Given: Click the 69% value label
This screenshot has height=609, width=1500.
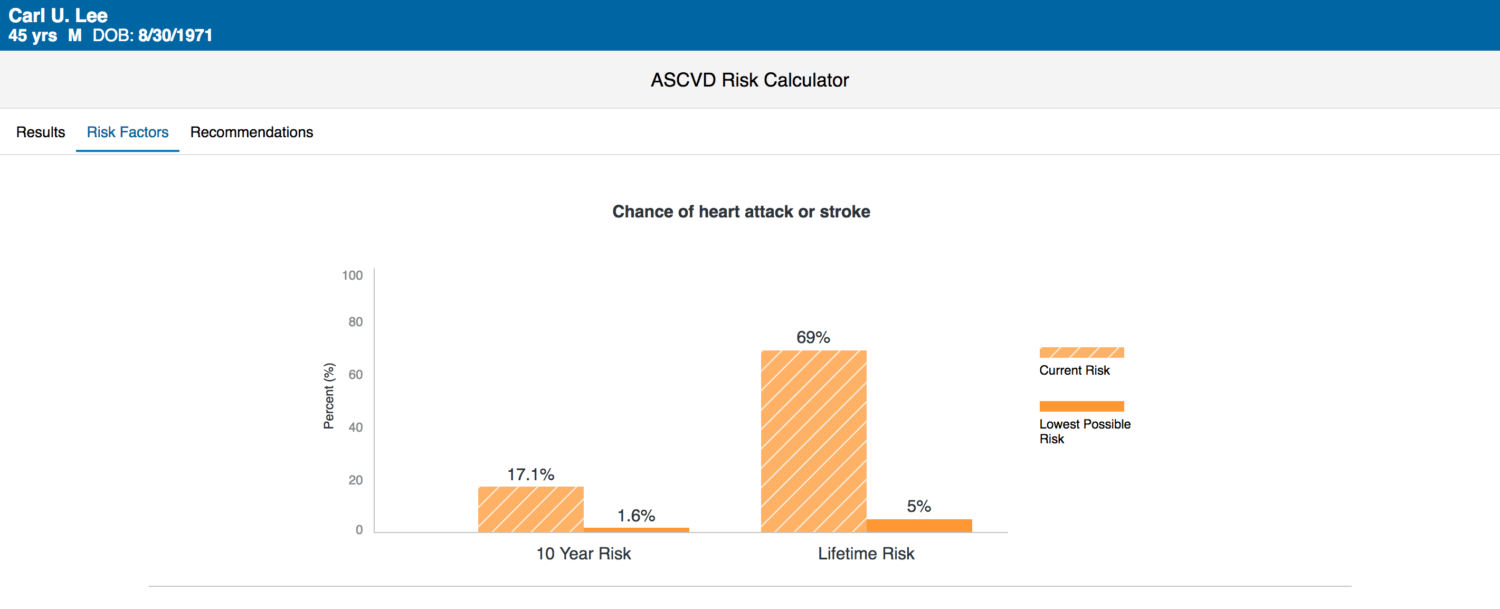Looking at the screenshot, I should coord(813,338).
